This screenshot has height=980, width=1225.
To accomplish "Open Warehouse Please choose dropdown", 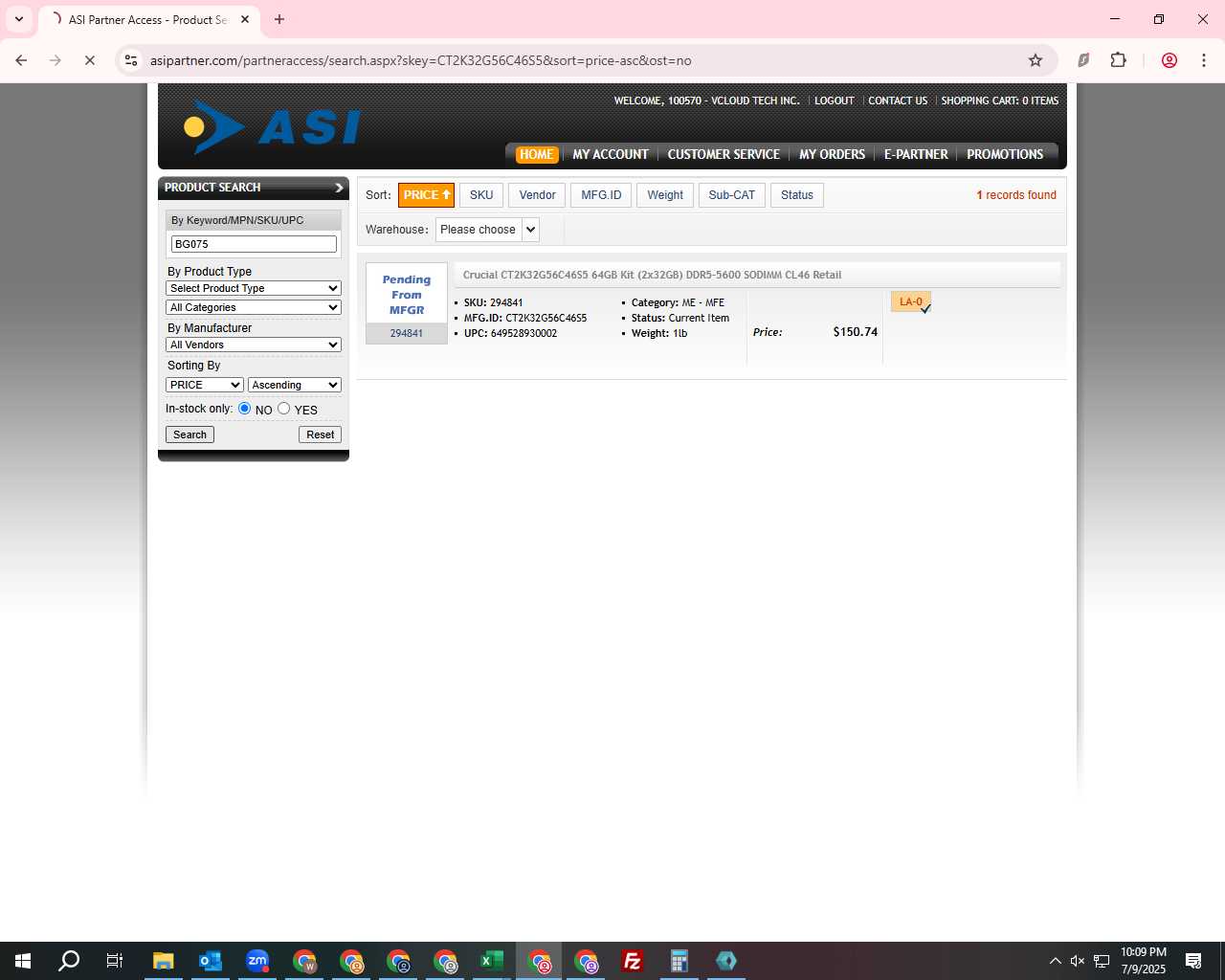I will click(487, 230).
